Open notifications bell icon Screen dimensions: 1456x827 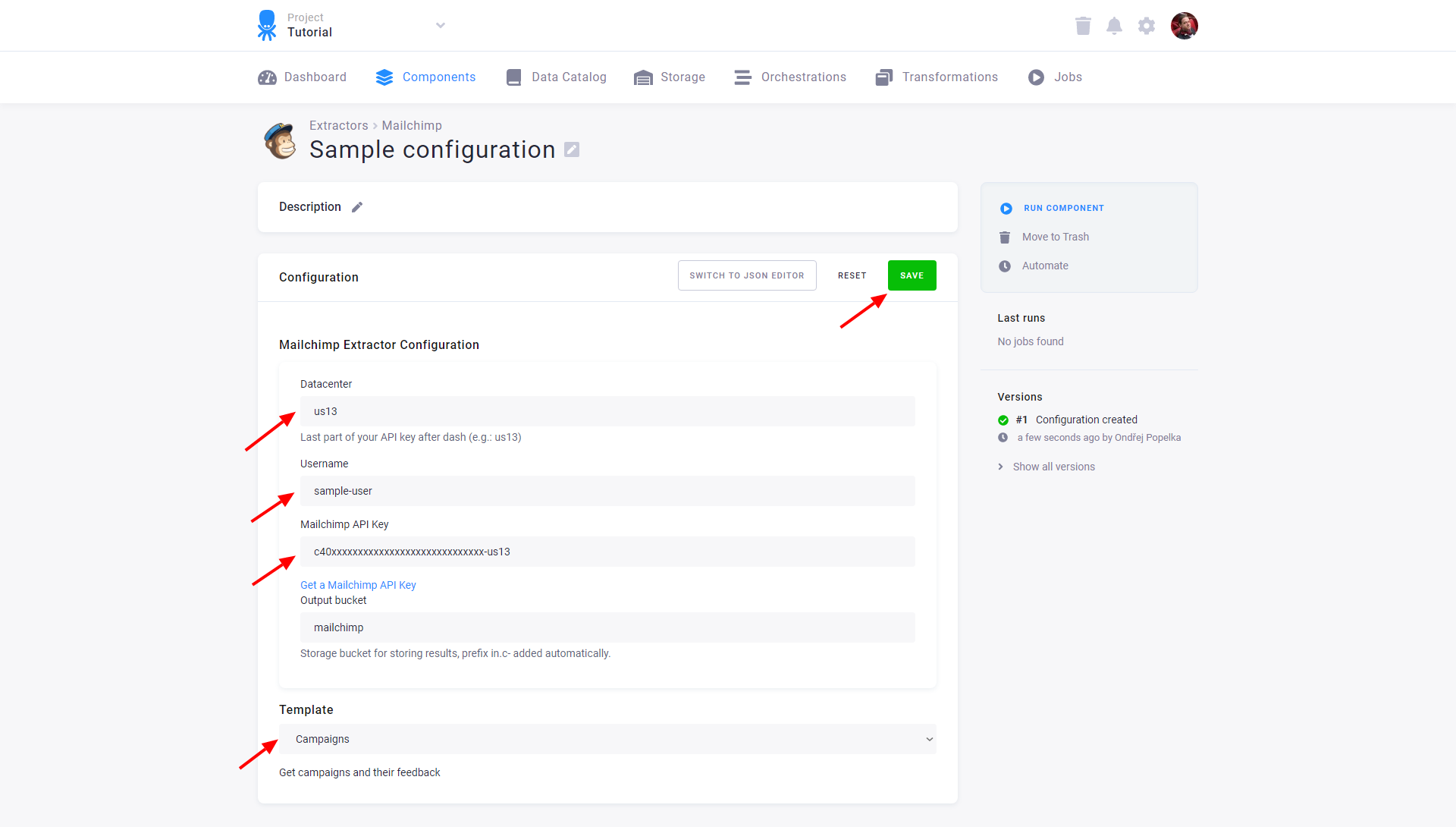click(1114, 26)
